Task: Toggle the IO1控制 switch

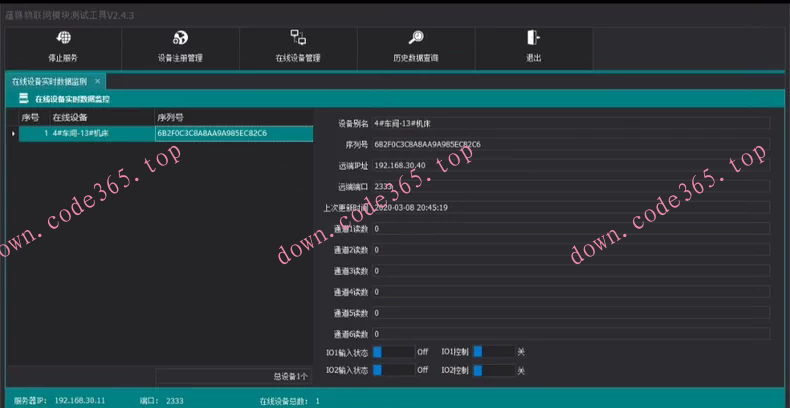Action: click(x=494, y=352)
